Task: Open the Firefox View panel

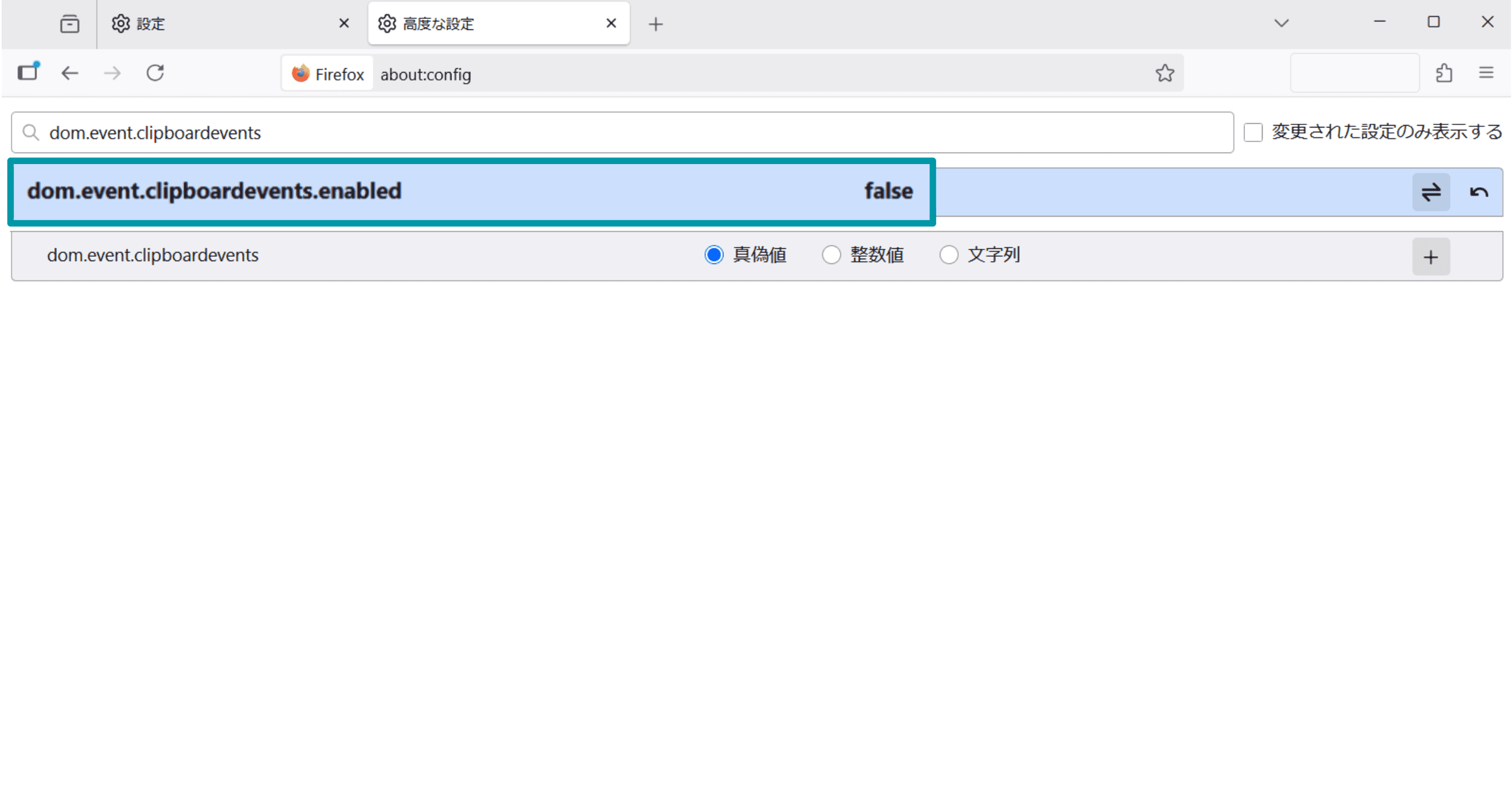Action: [70, 24]
